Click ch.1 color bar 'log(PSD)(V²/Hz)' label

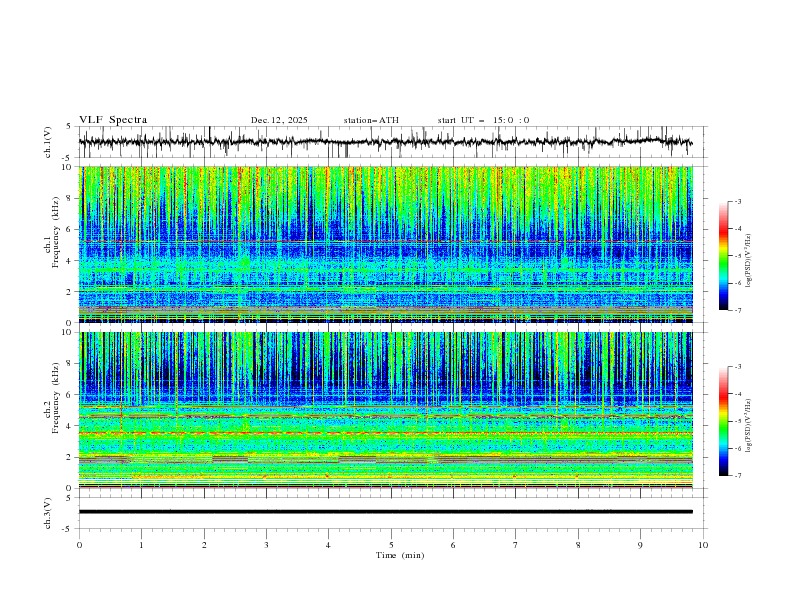tap(748, 260)
